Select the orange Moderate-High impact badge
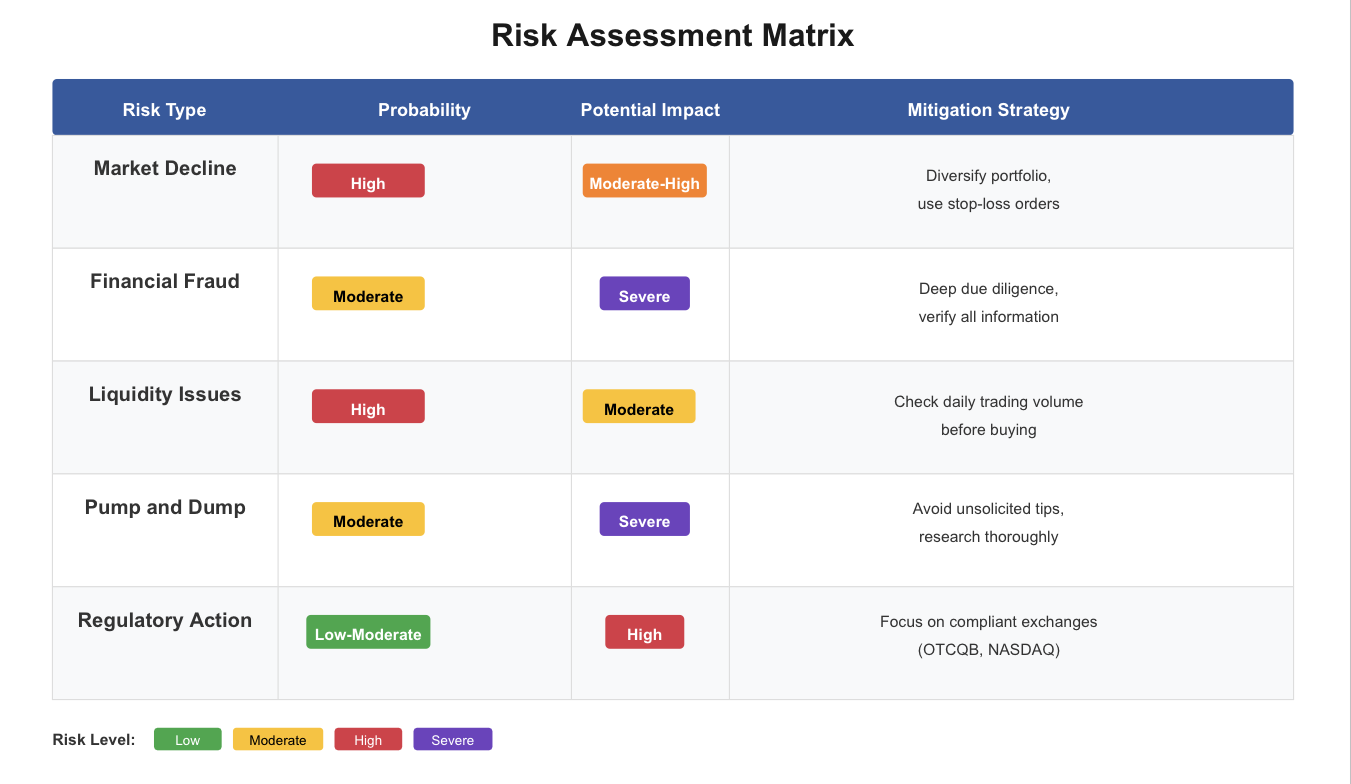 click(645, 181)
